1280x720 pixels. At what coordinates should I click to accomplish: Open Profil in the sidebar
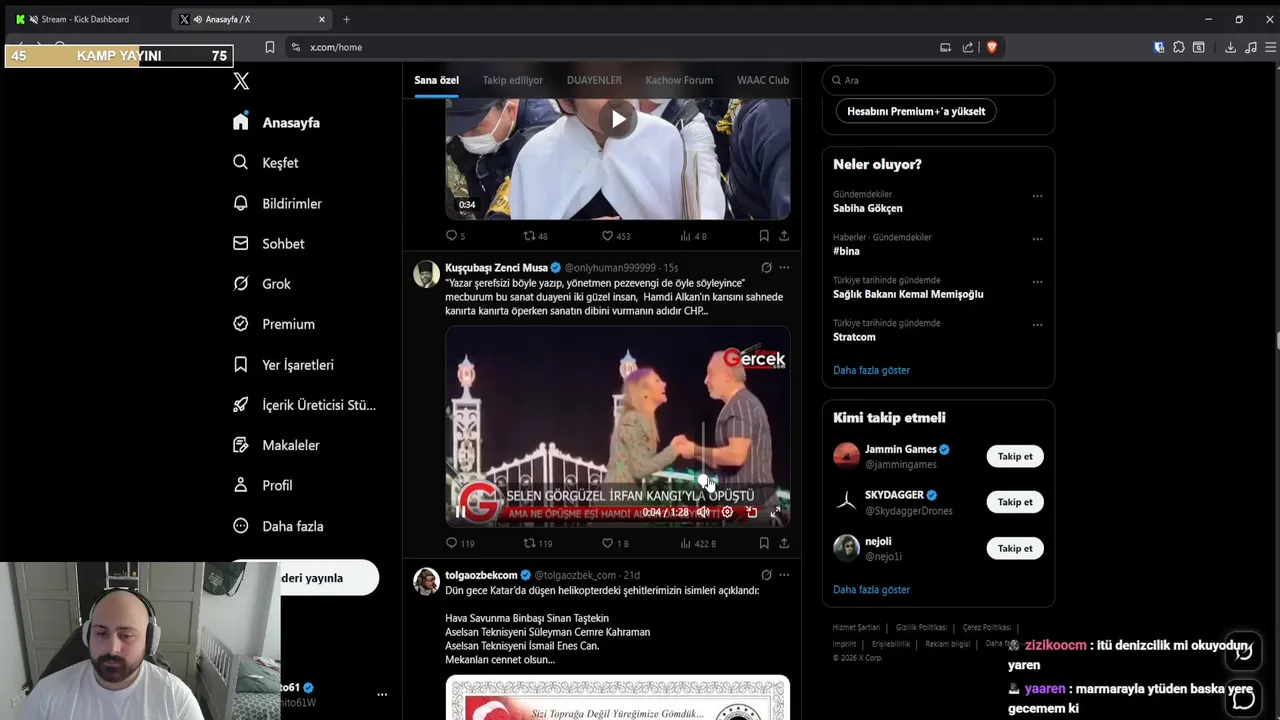(x=262, y=485)
